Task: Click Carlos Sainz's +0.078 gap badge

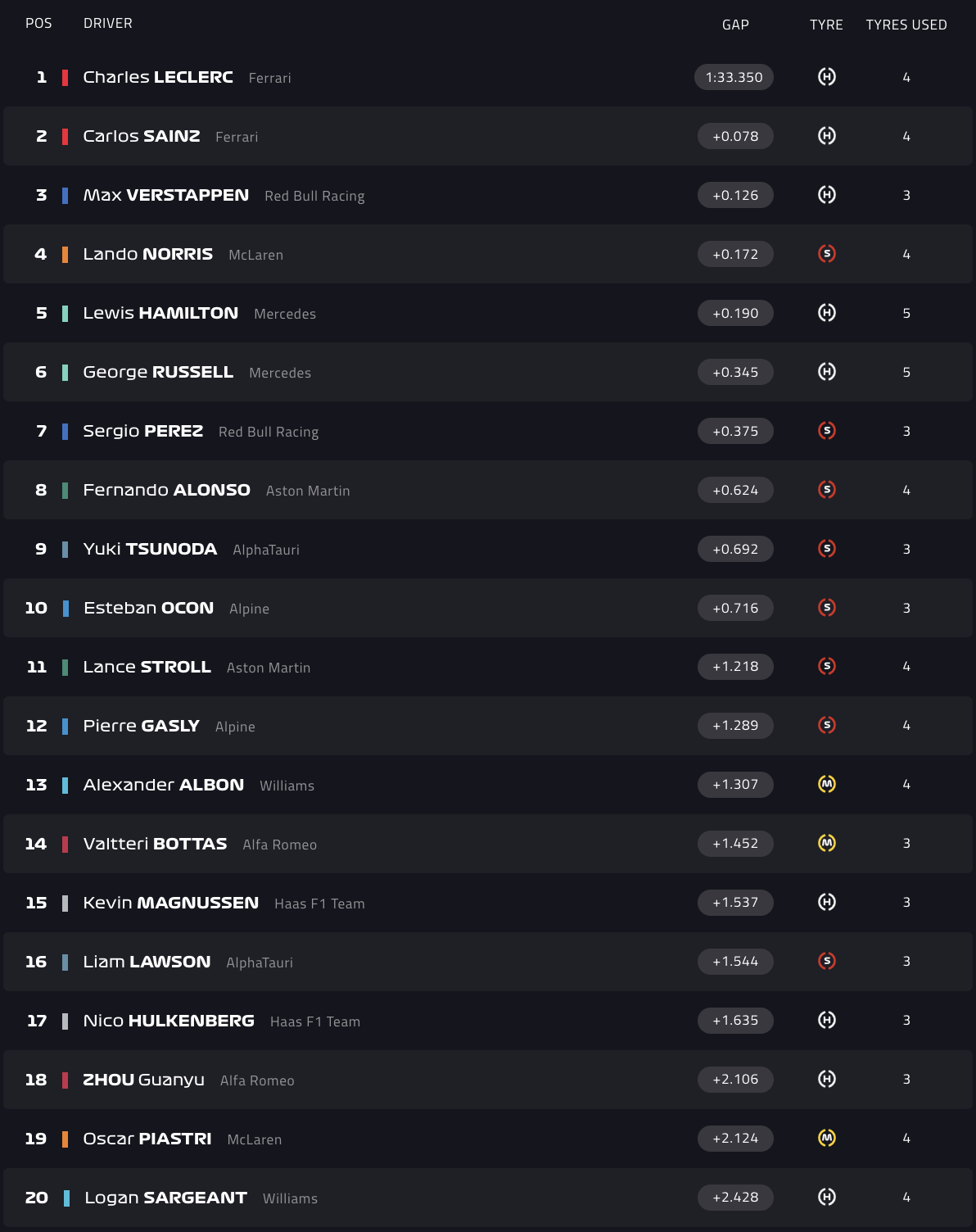Action: tap(735, 136)
